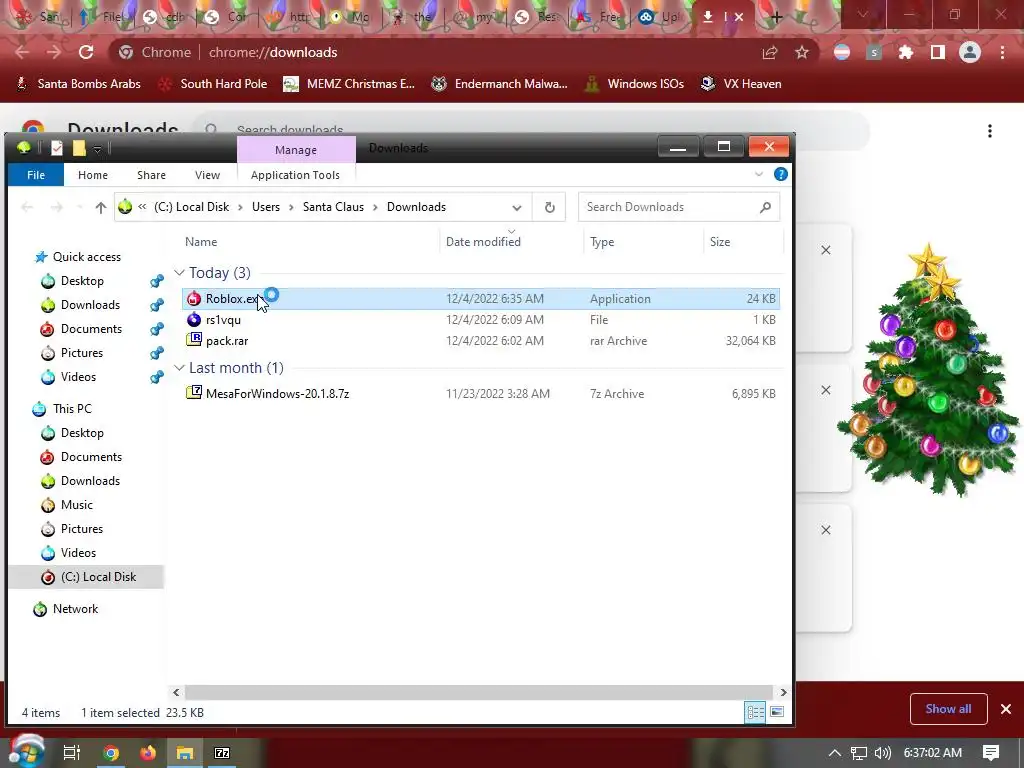Collapse the Last month group

point(179,368)
